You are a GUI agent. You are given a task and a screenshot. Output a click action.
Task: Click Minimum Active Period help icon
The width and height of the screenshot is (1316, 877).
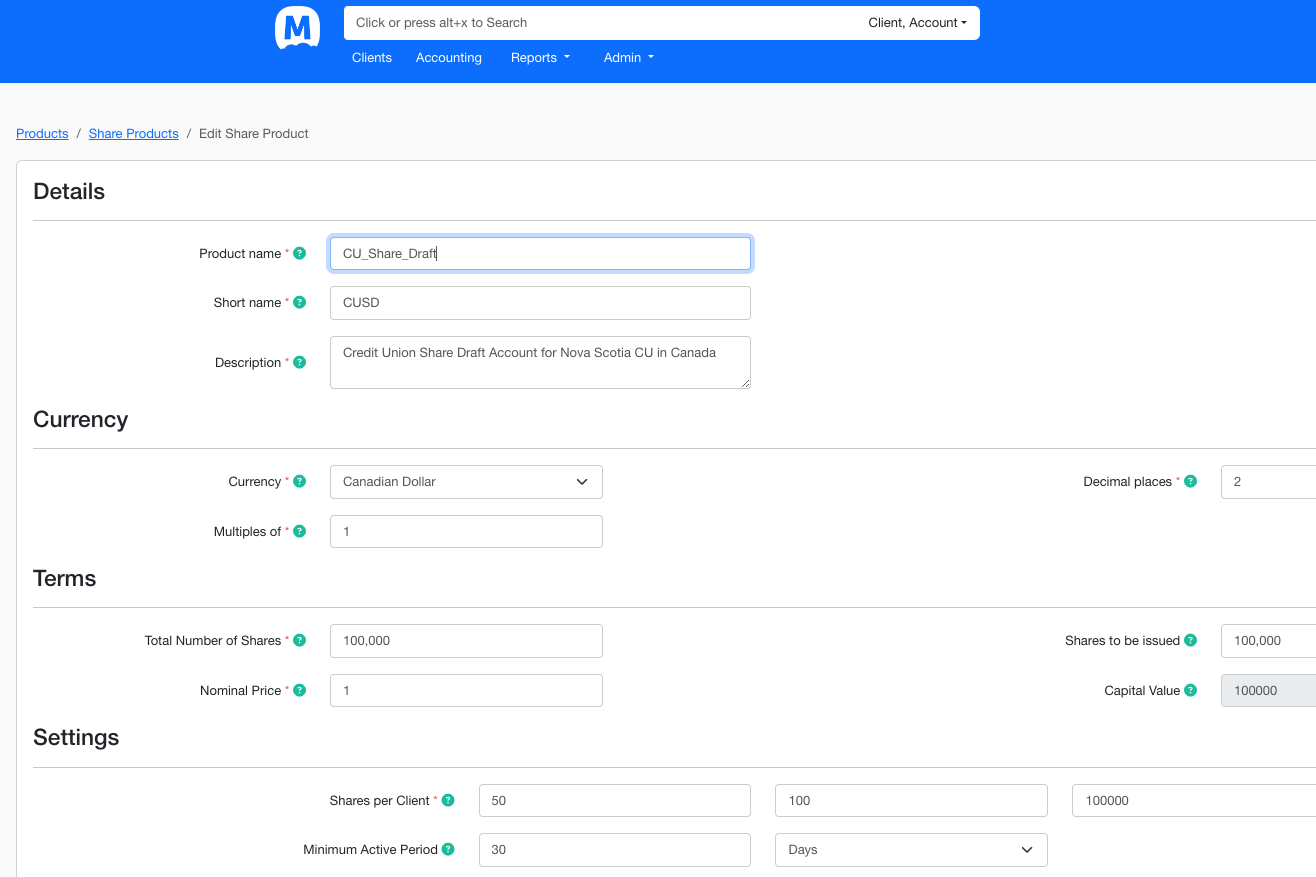[448, 850]
